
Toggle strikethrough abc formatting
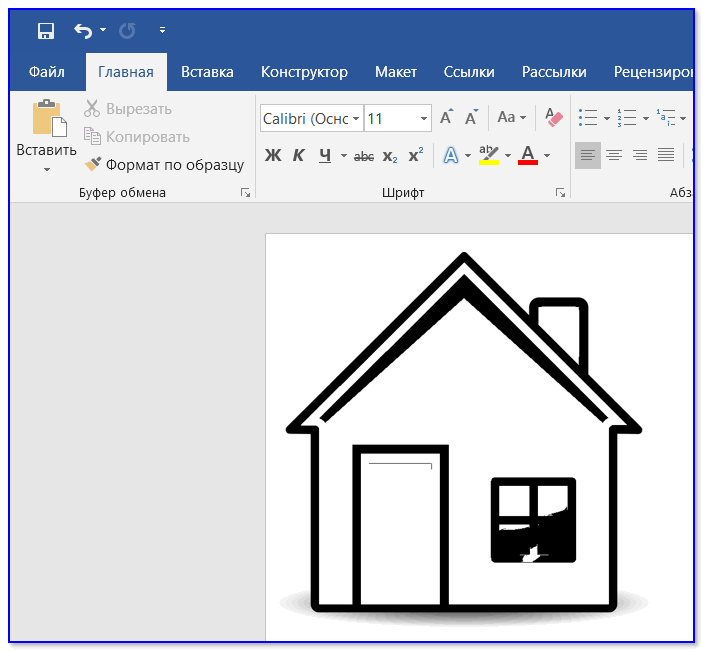coord(364,156)
